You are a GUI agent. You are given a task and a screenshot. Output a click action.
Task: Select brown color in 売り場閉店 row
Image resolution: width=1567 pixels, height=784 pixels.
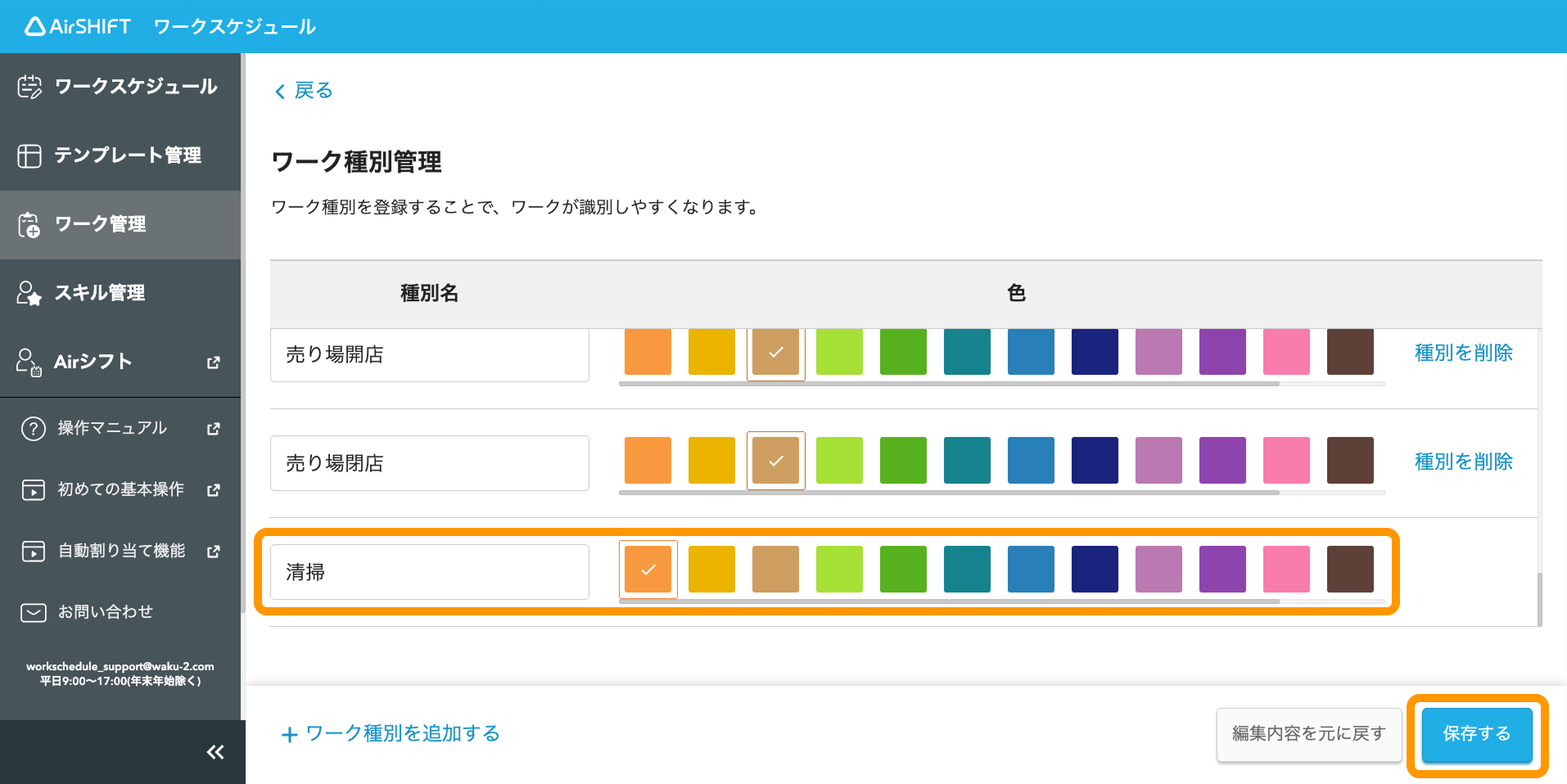click(1351, 461)
